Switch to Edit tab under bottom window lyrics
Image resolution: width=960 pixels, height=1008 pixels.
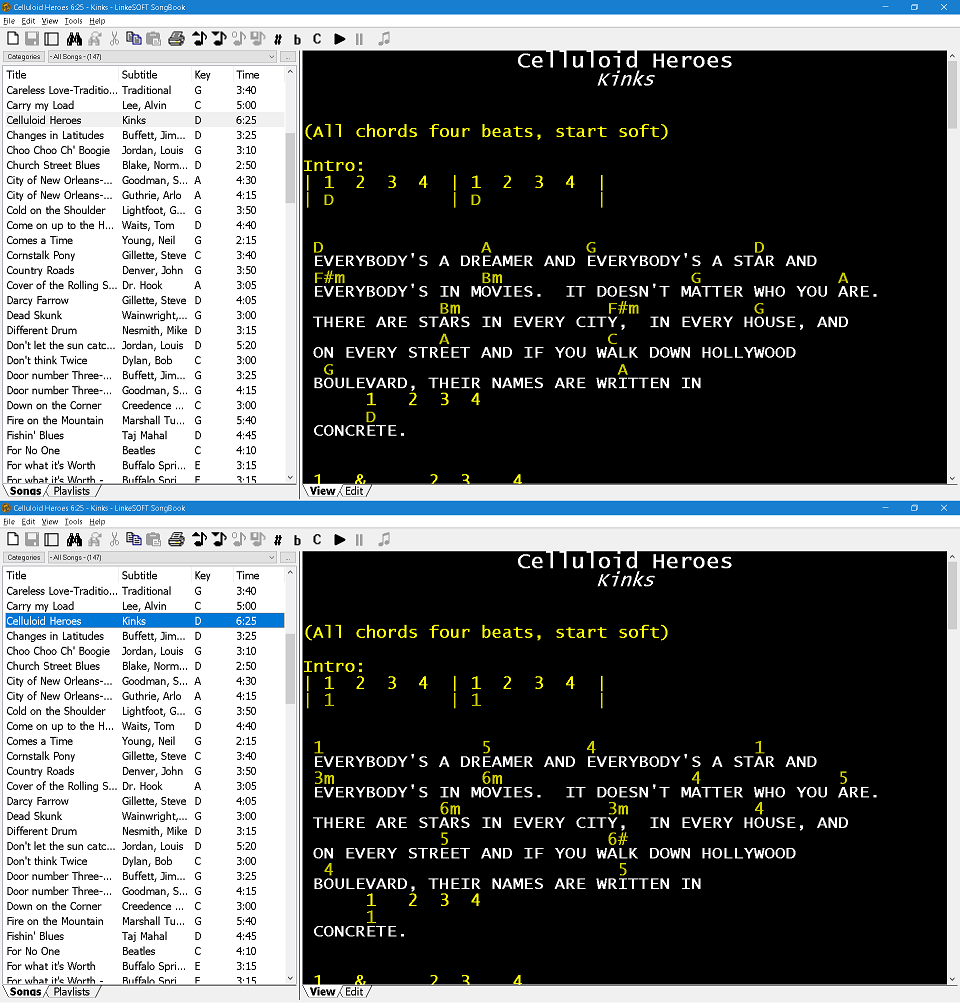click(x=354, y=992)
